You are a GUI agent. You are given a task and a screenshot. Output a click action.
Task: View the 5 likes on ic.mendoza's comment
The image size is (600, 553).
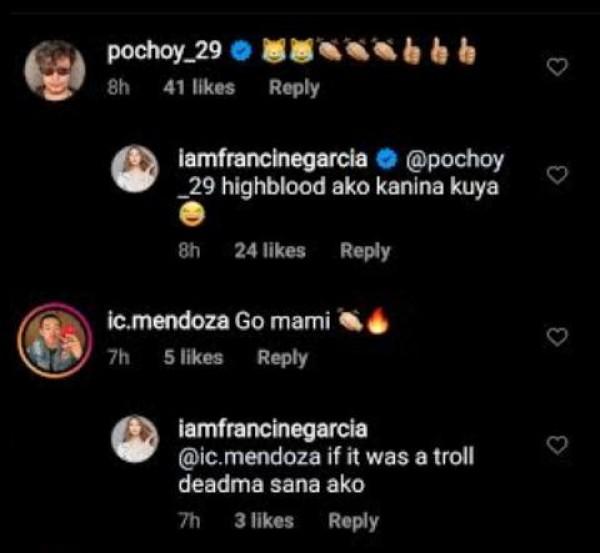[194, 357]
